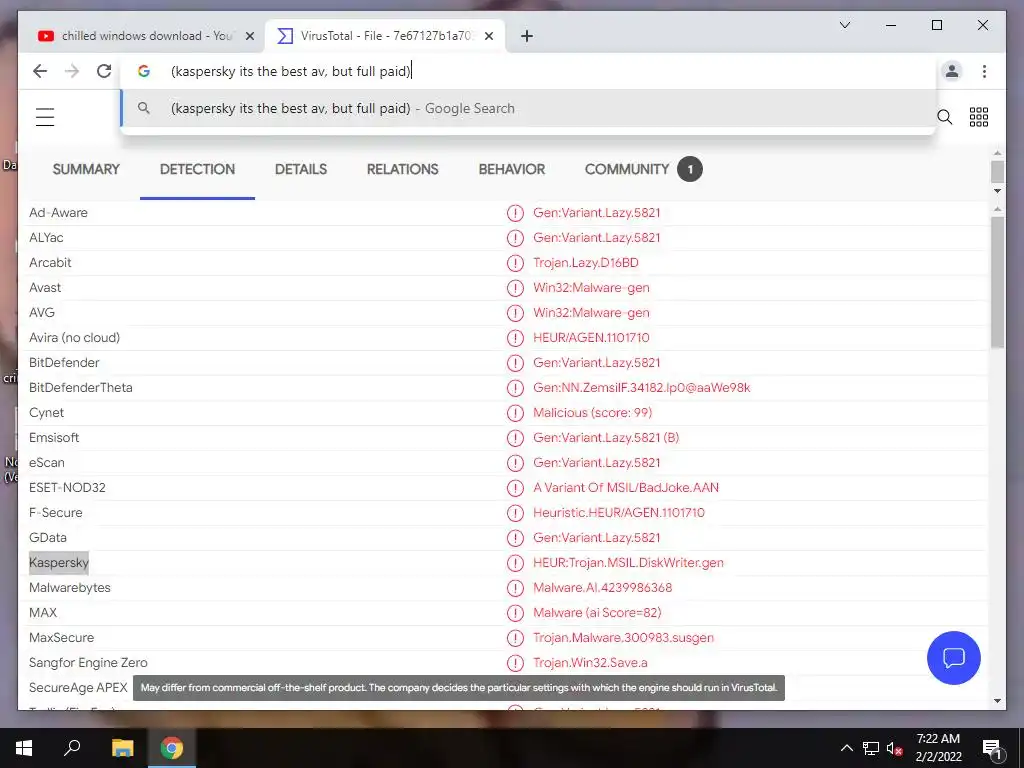Click the VirusTotal search magnifier icon
Screen dimensions: 1024x768
[x=944, y=117]
